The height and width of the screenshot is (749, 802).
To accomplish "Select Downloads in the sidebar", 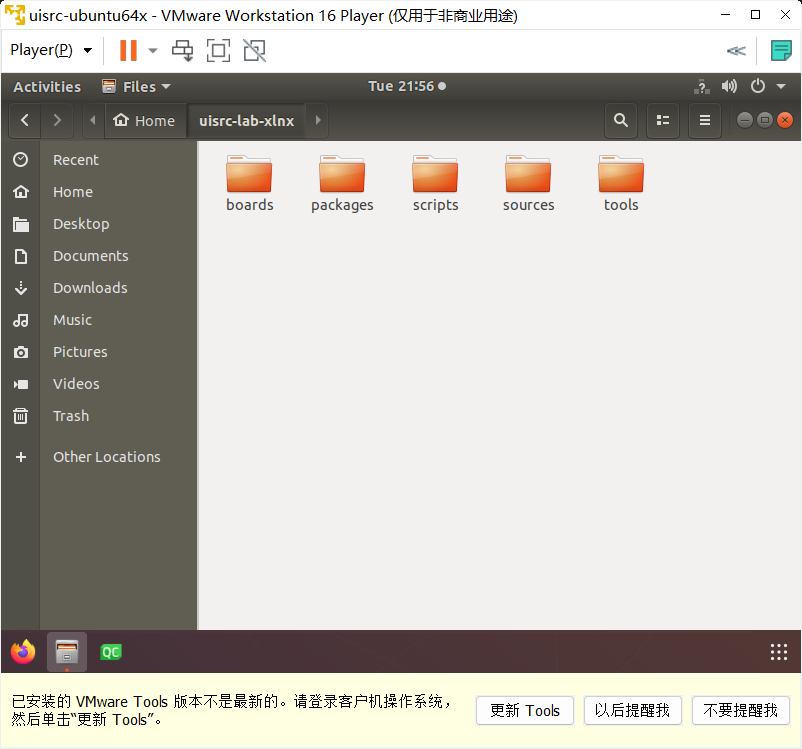I will 90,288.
